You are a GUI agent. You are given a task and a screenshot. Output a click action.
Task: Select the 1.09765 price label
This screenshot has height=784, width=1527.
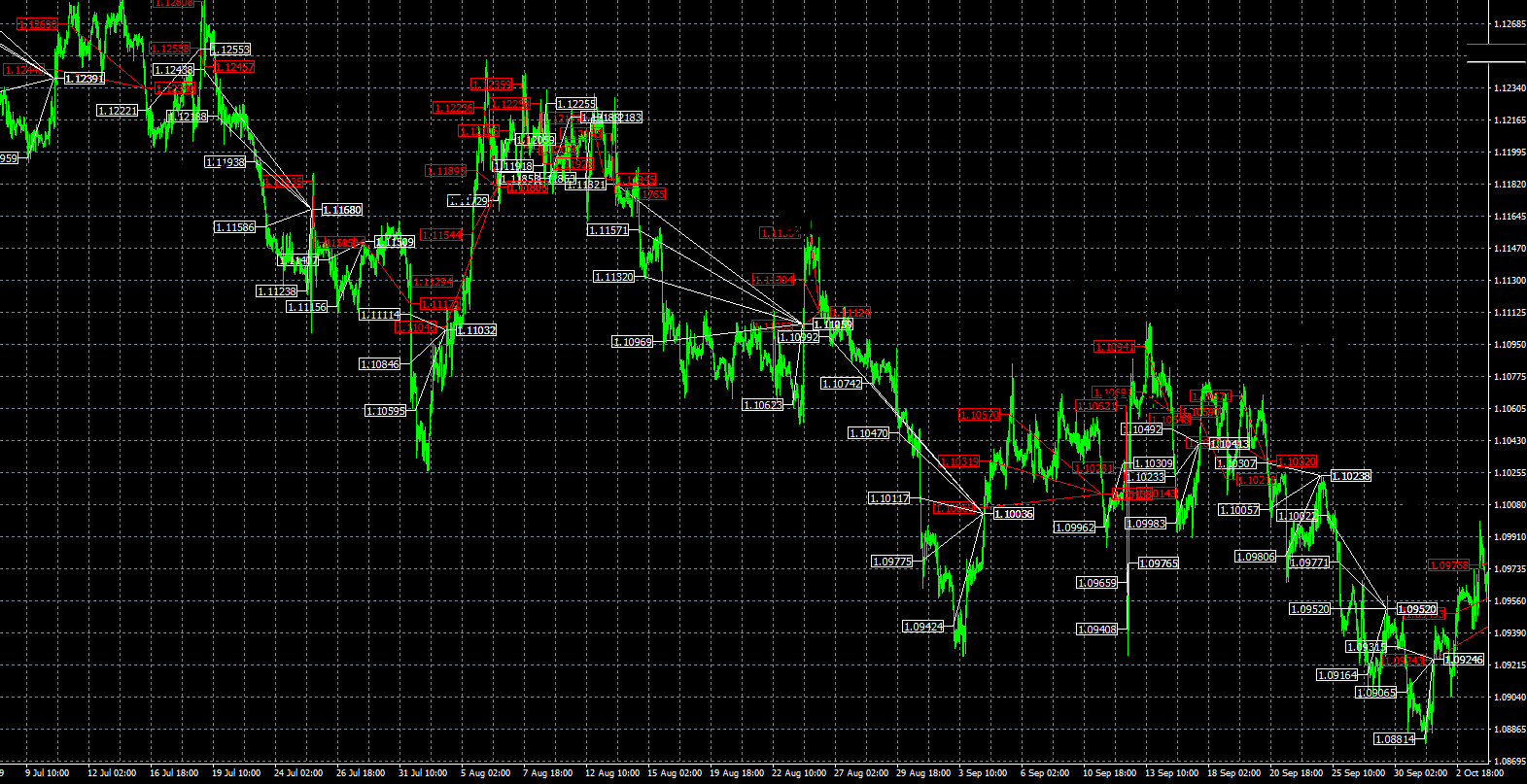(x=1159, y=563)
